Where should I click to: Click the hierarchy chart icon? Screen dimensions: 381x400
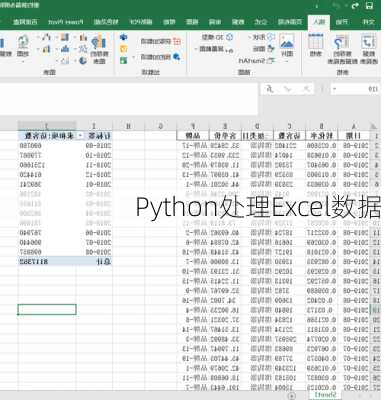(x=65, y=37)
